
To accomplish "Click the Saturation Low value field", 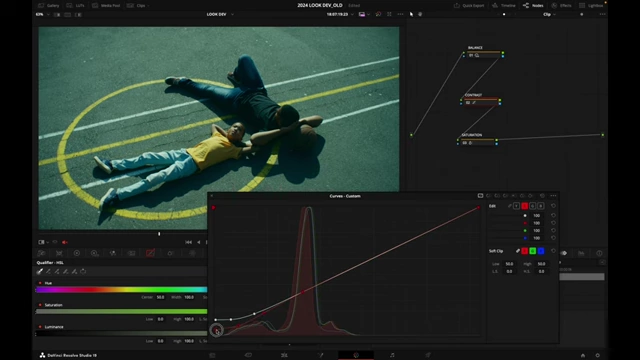I will click(160, 319).
